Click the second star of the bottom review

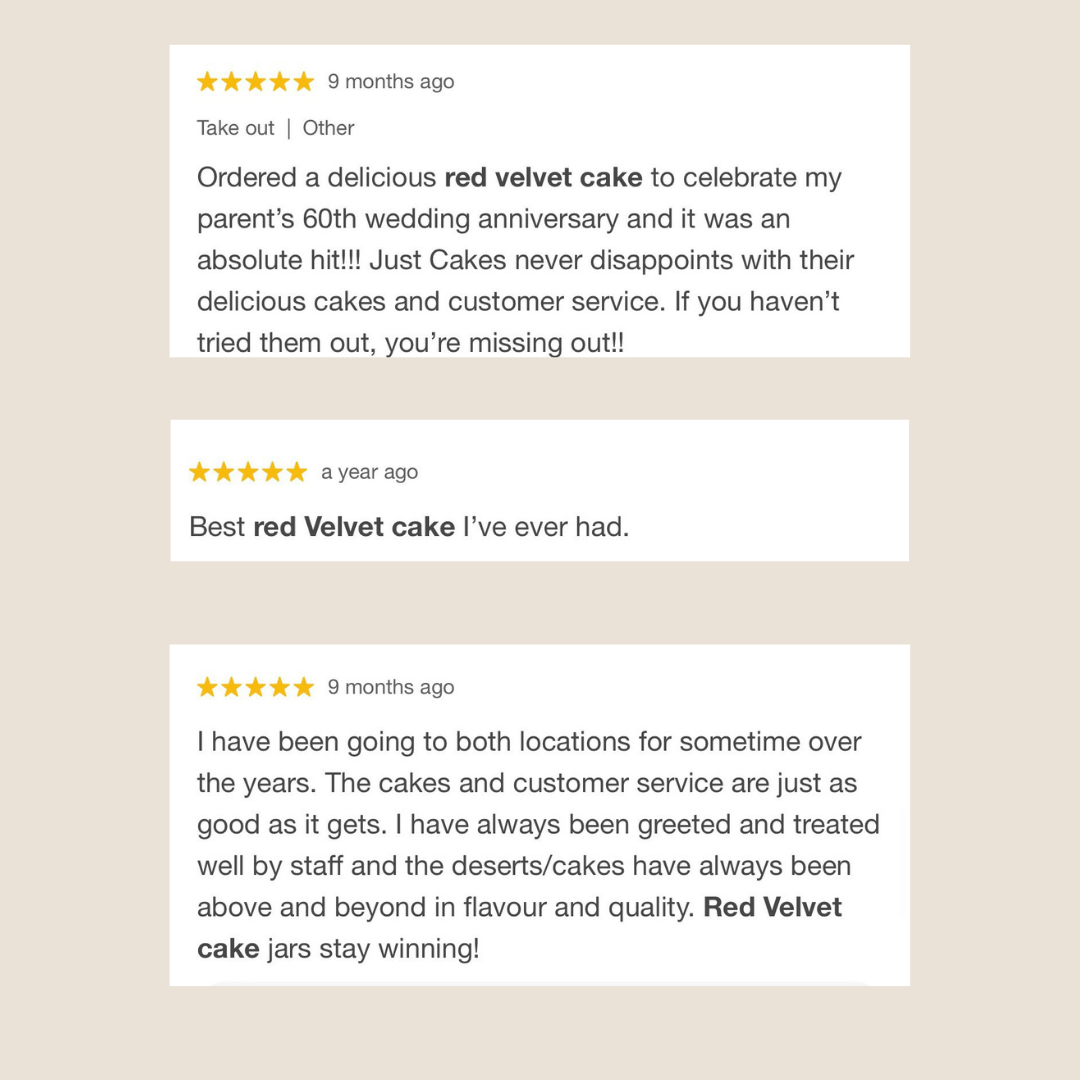tap(231, 687)
